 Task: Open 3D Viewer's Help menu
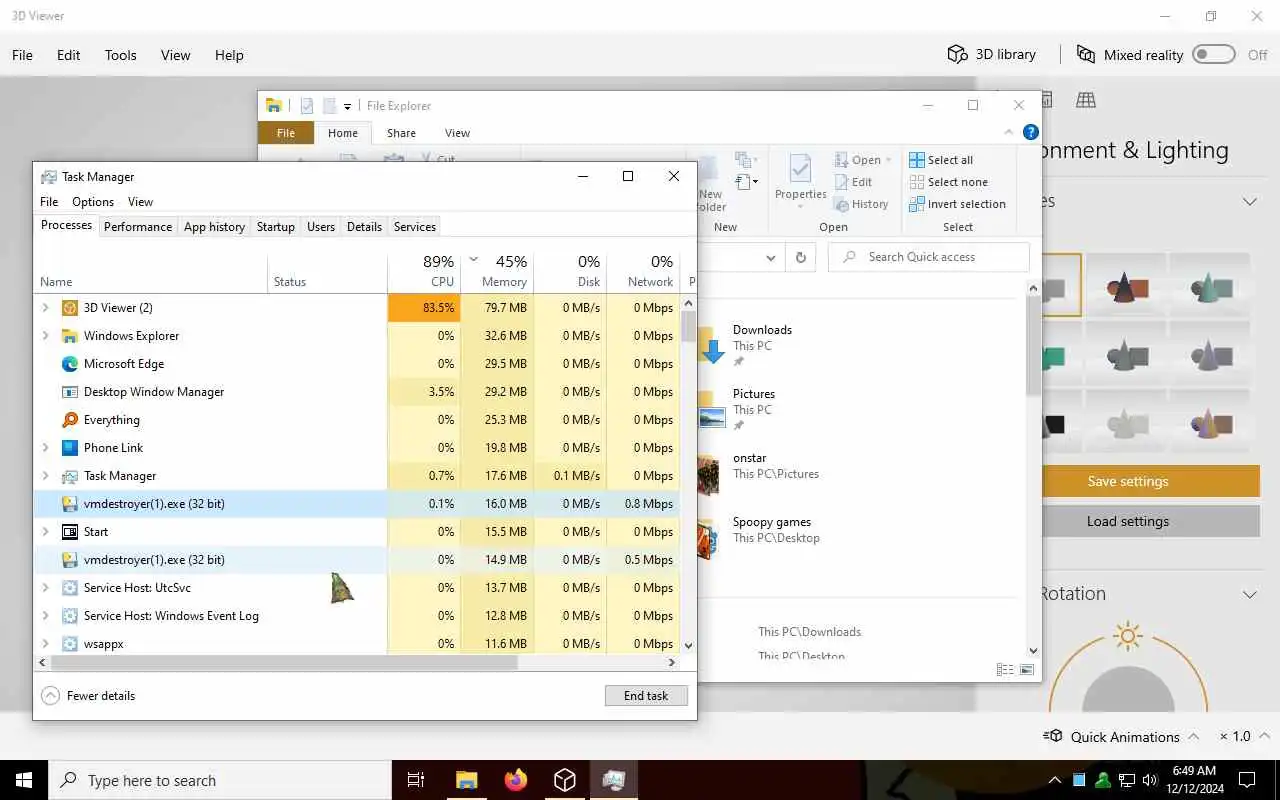tap(229, 55)
